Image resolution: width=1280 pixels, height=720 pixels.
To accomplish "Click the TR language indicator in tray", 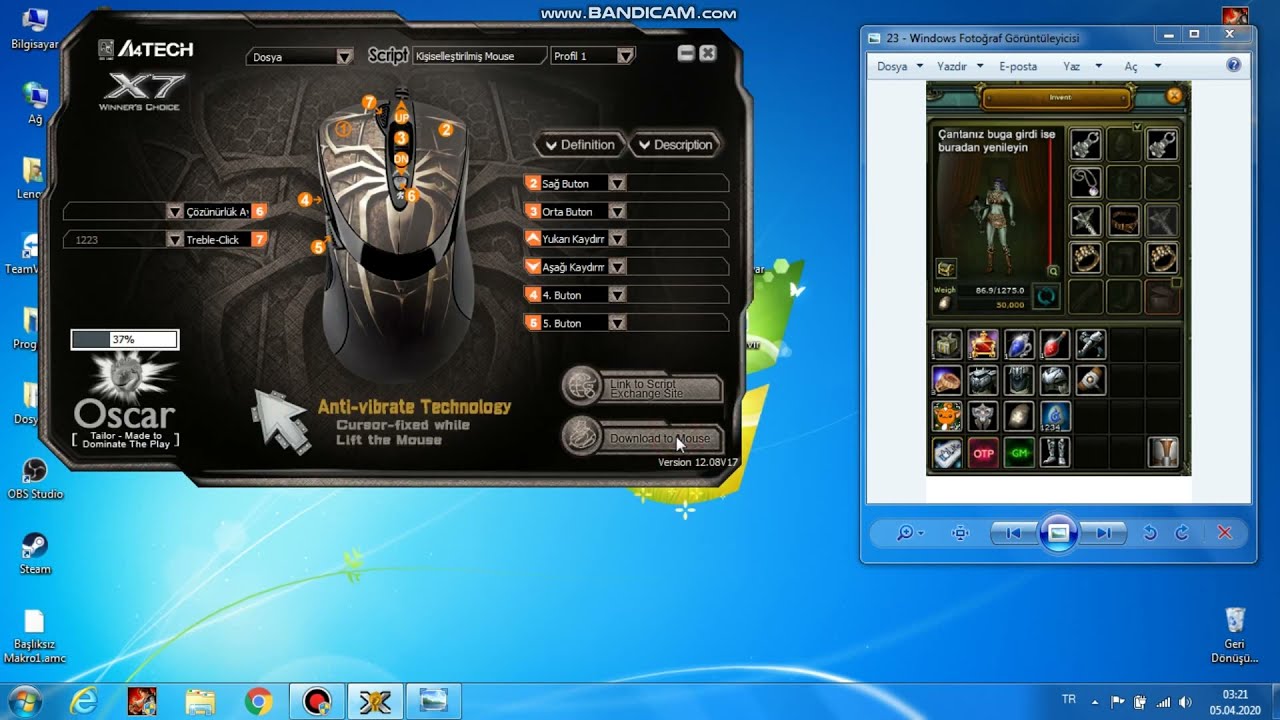I will pos(1068,700).
